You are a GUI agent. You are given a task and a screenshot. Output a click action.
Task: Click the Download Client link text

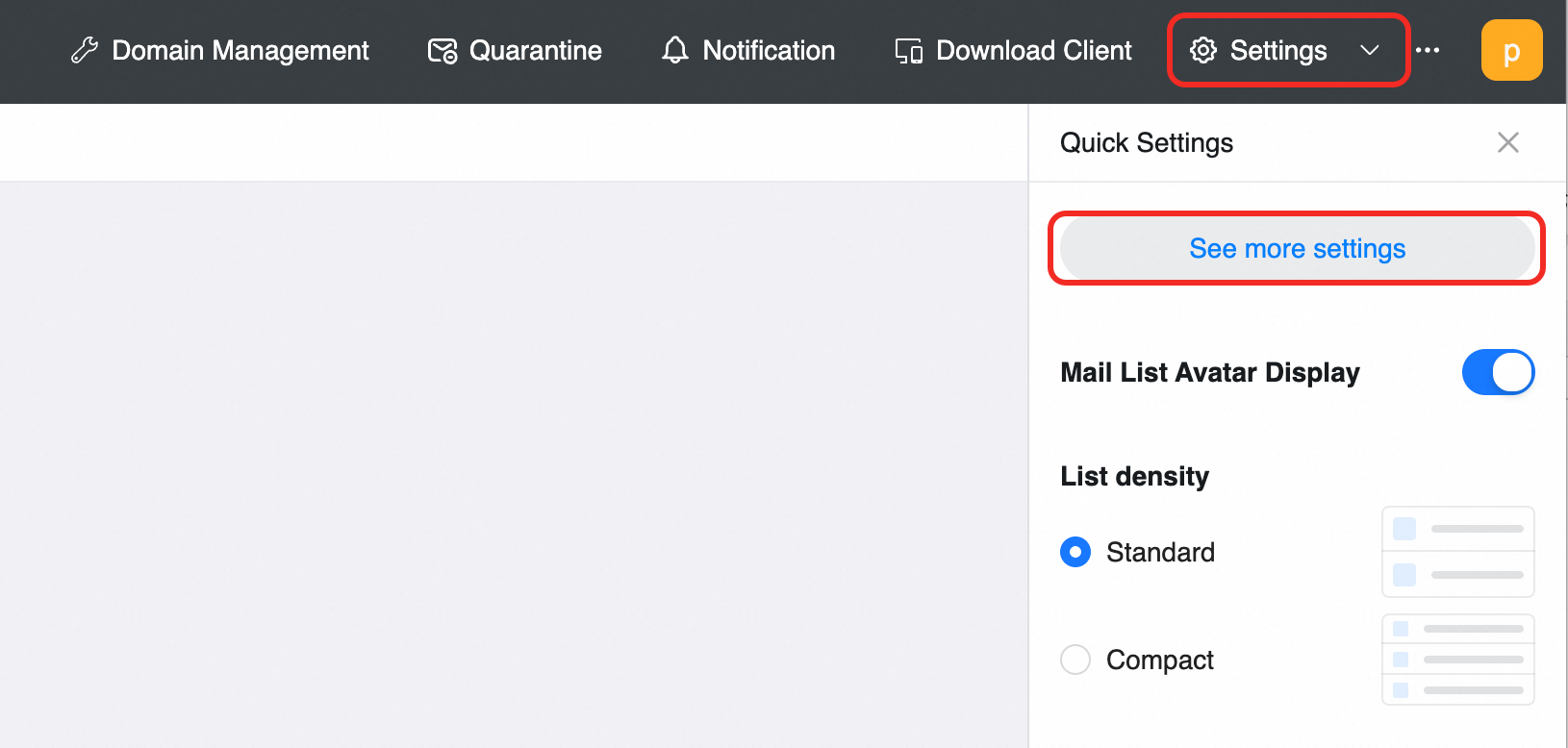coord(1034,50)
